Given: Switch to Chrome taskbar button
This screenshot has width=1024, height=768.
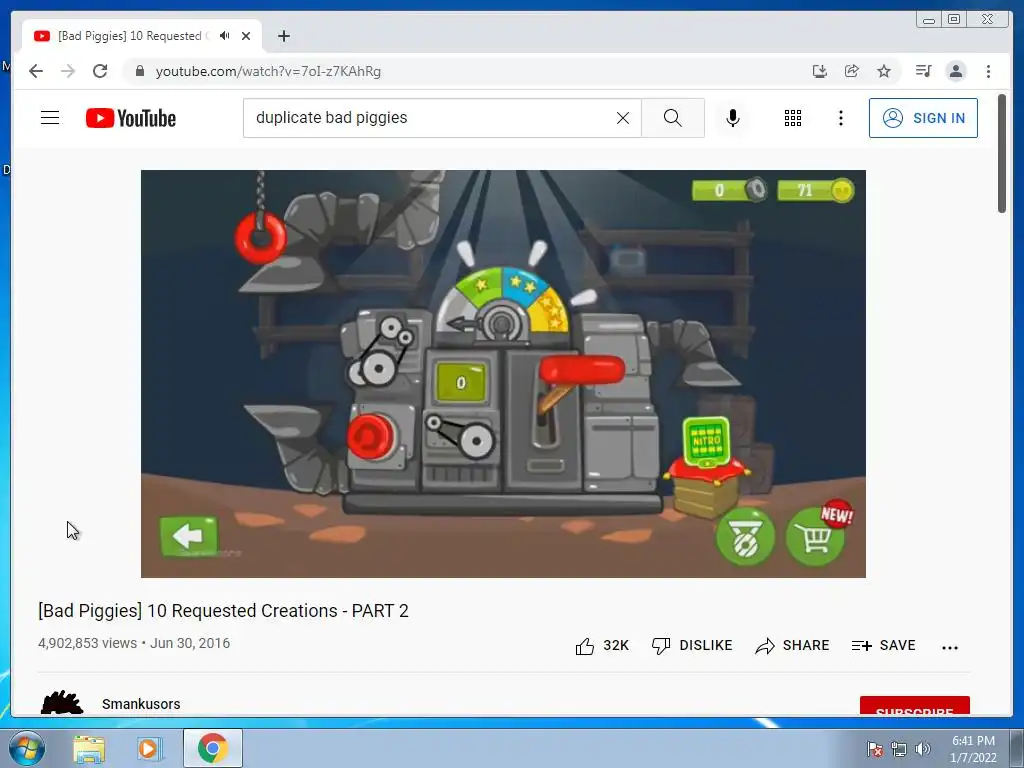Looking at the screenshot, I should [x=213, y=748].
